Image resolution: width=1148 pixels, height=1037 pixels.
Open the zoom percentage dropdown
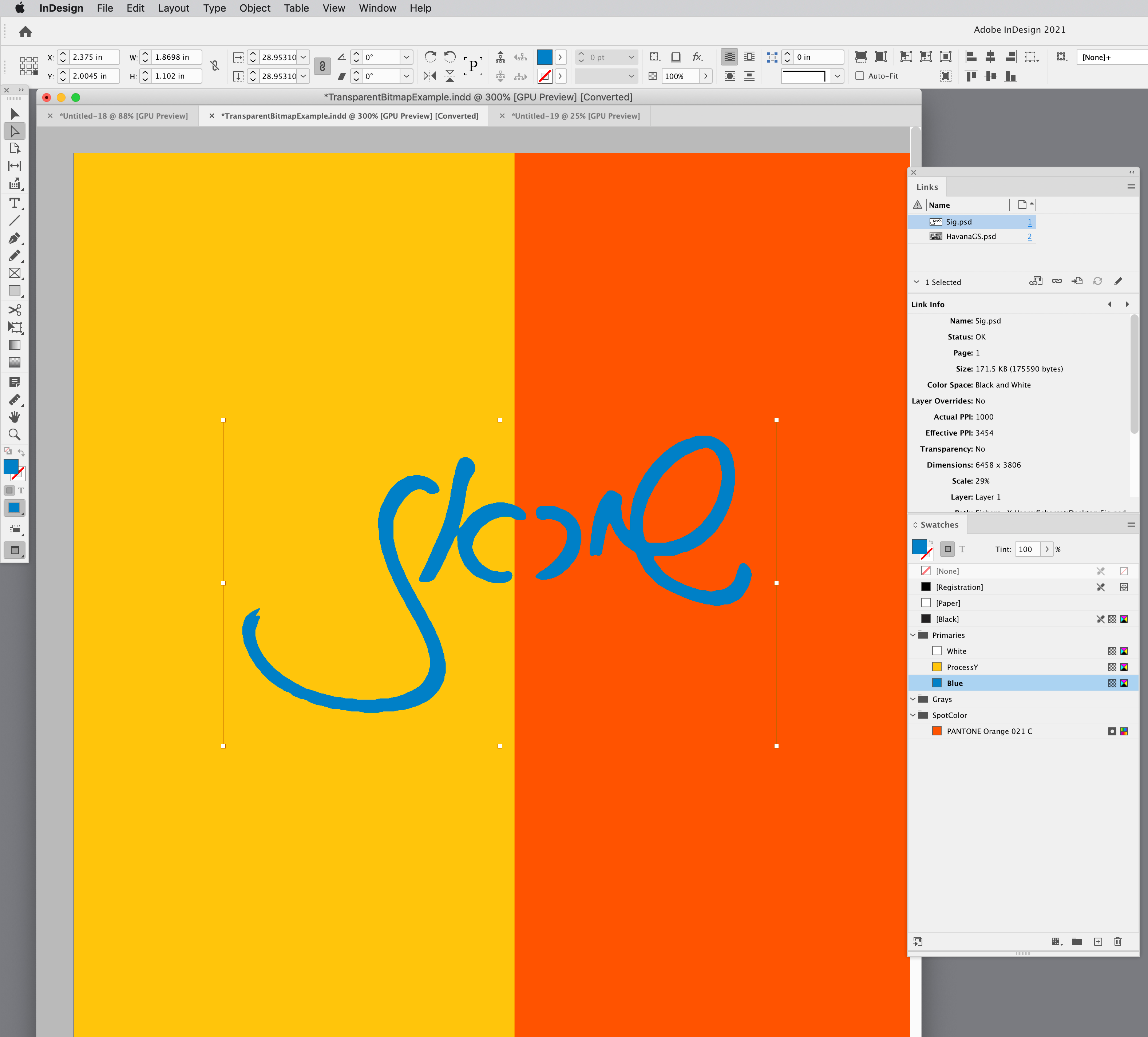705,76
